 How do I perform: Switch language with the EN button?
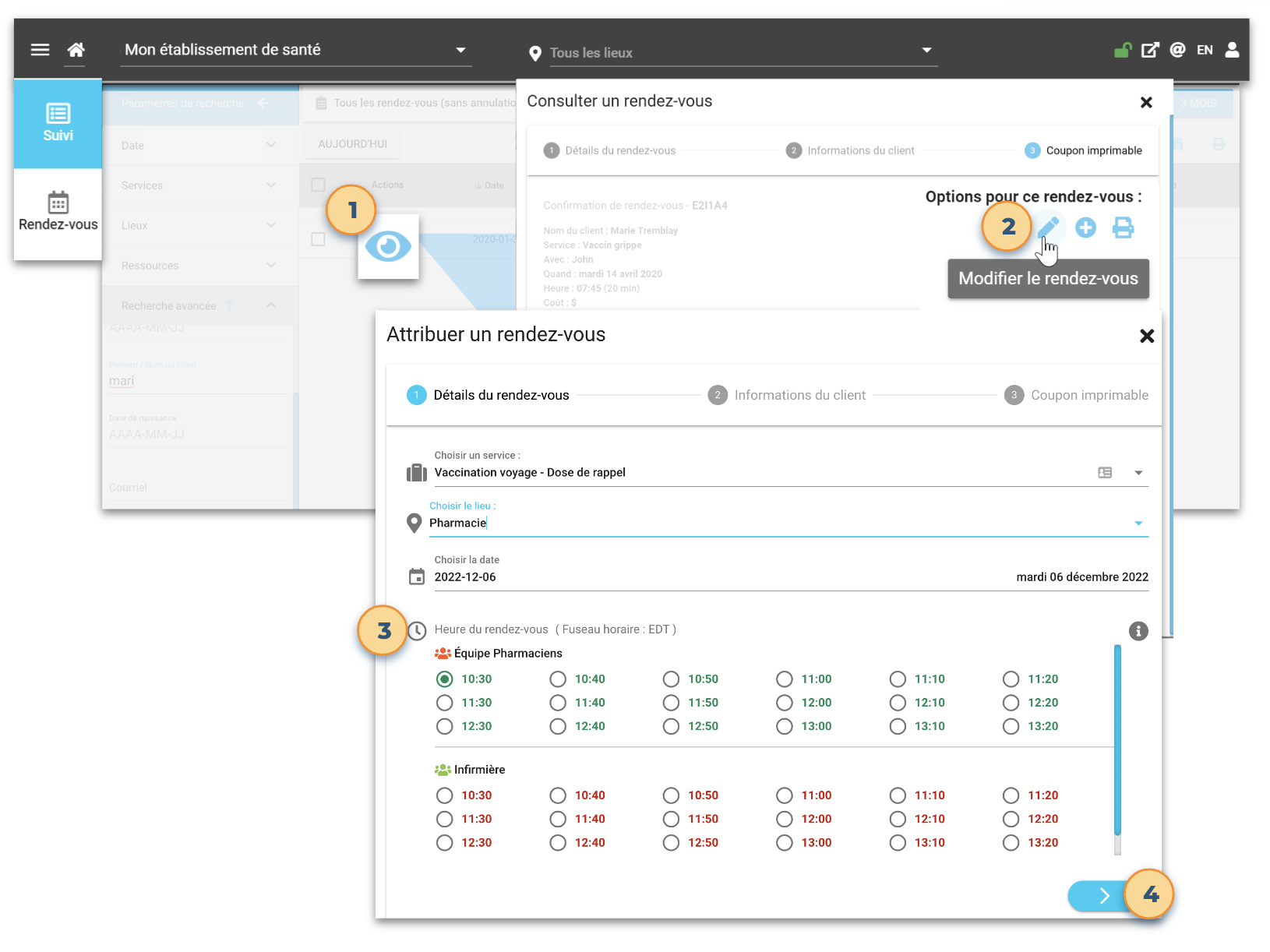[x=1205, y=50]
